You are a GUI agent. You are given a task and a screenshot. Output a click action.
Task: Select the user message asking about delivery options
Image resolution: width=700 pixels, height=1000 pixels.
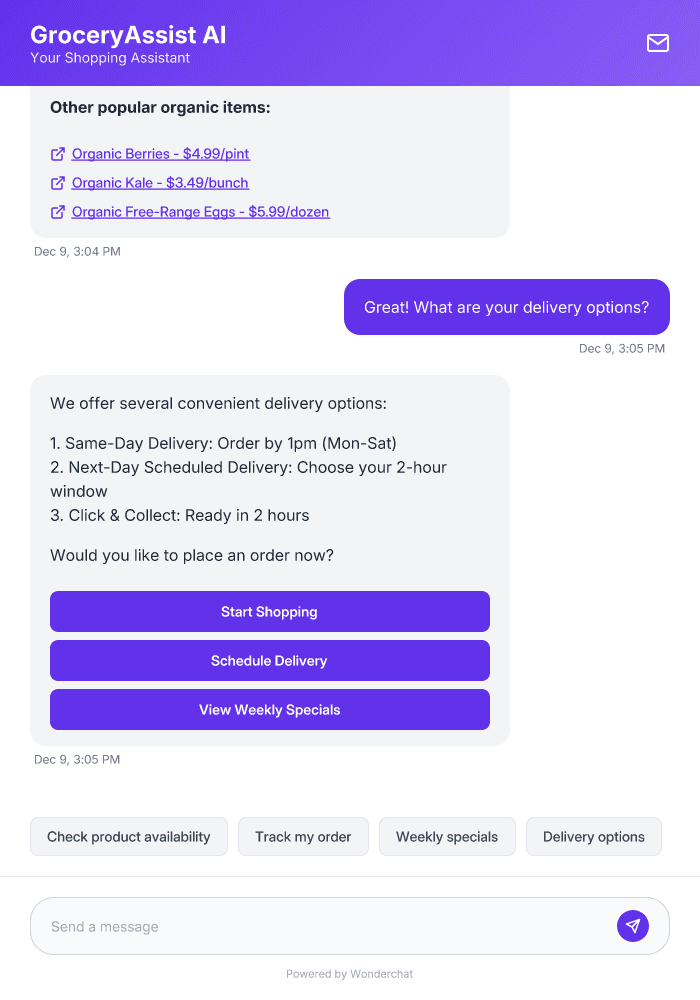pyautogui.click(x=506, y=307)
